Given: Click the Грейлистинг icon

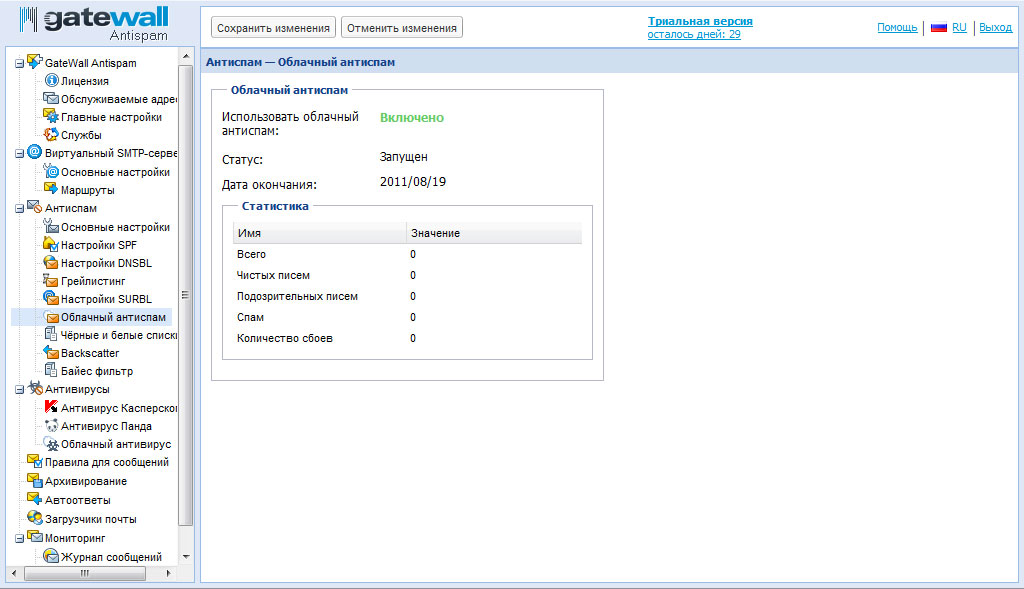Looking at the screenshot, I should (x=51, y=280).
